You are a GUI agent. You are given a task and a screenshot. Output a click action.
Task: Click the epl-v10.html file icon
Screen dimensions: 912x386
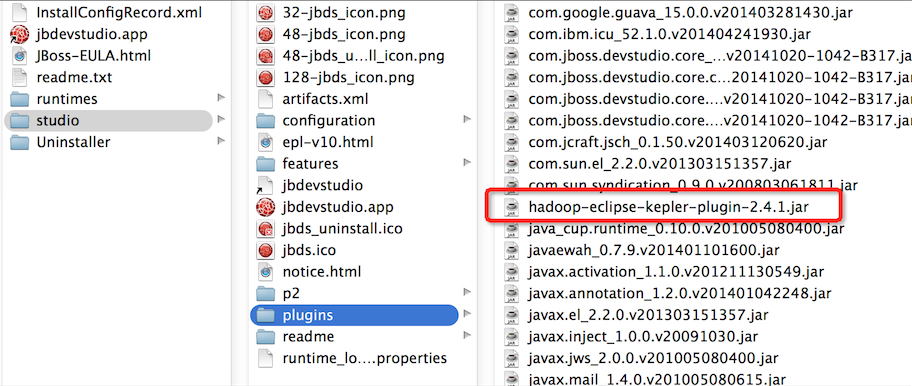coord(266,142)
